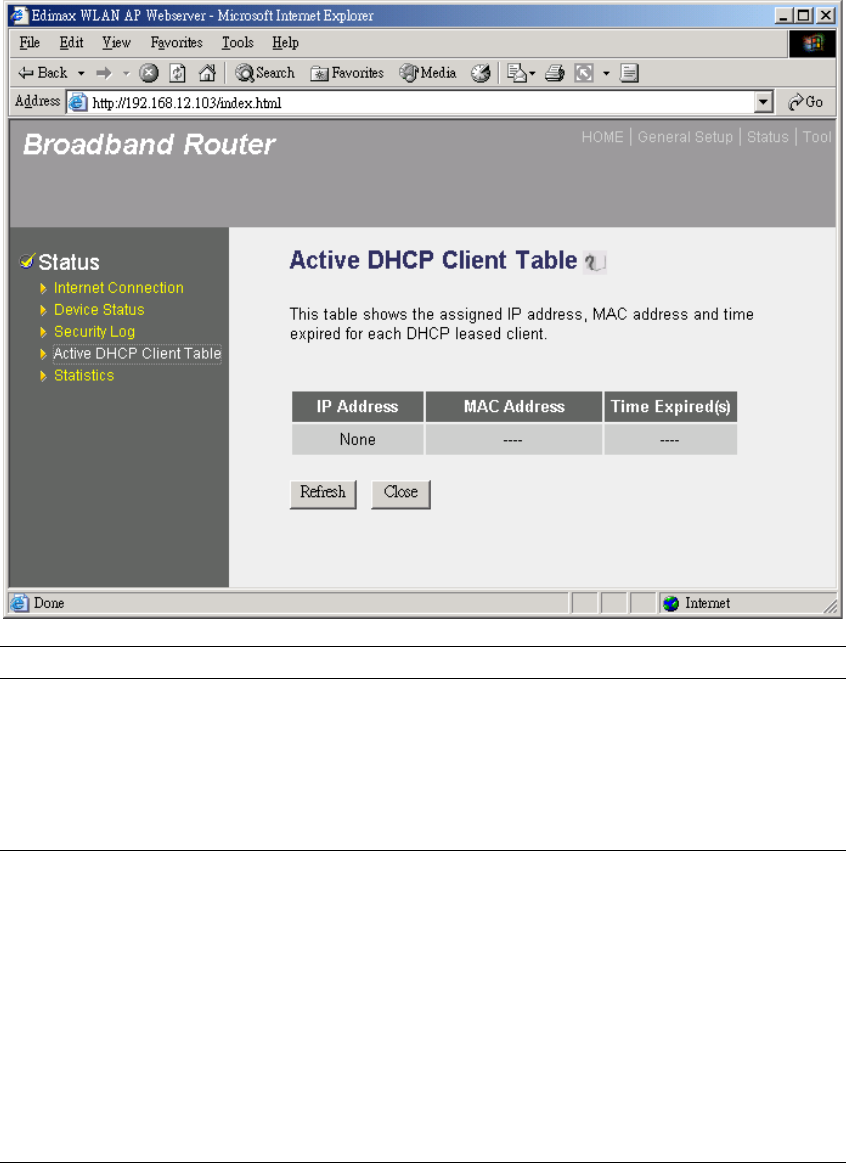This screenshot has width=846, height=1163.
Task: Open the Status link in the router header
Action: point(767,136)
